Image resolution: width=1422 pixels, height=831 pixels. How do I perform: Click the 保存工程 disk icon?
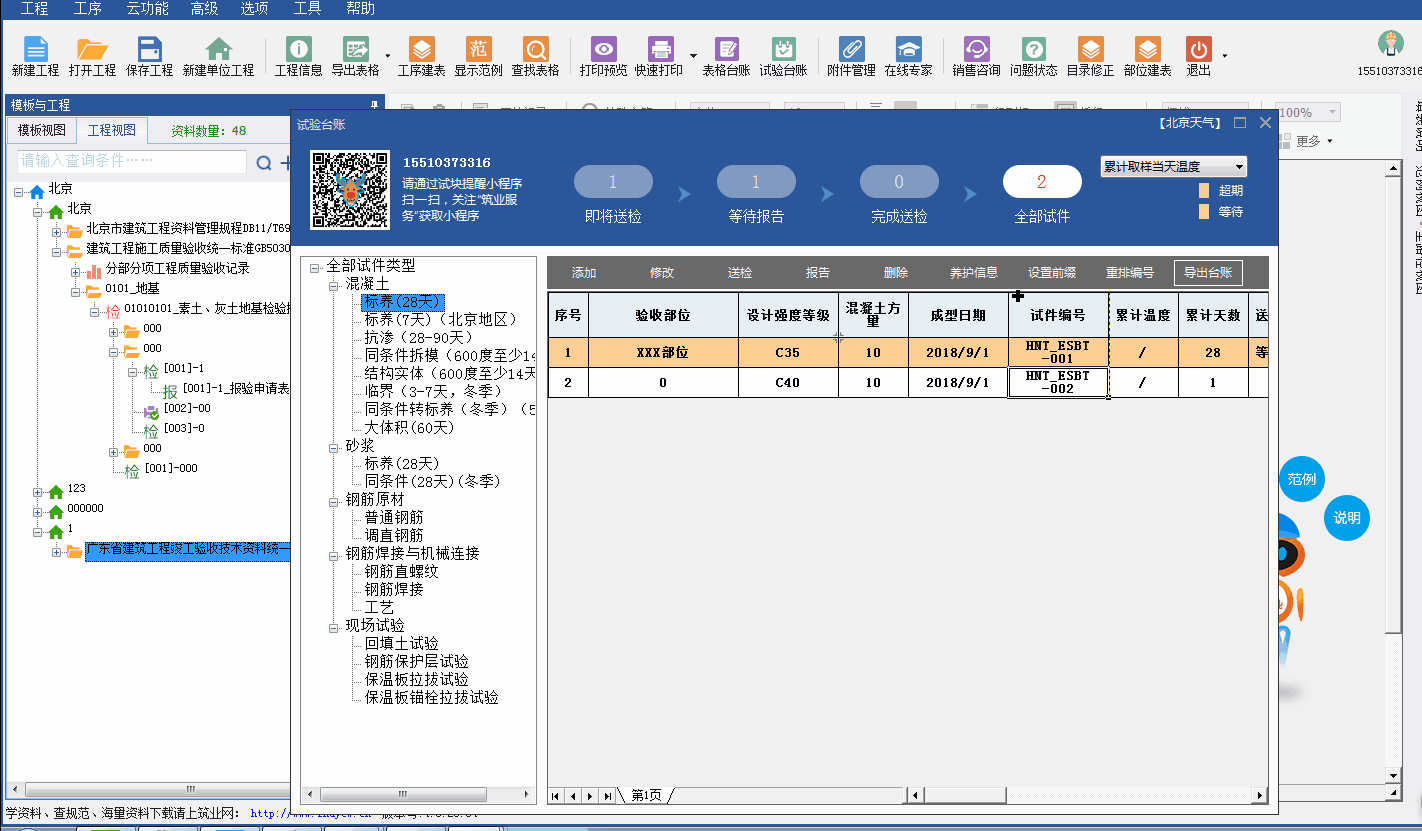tap(149, 50)
